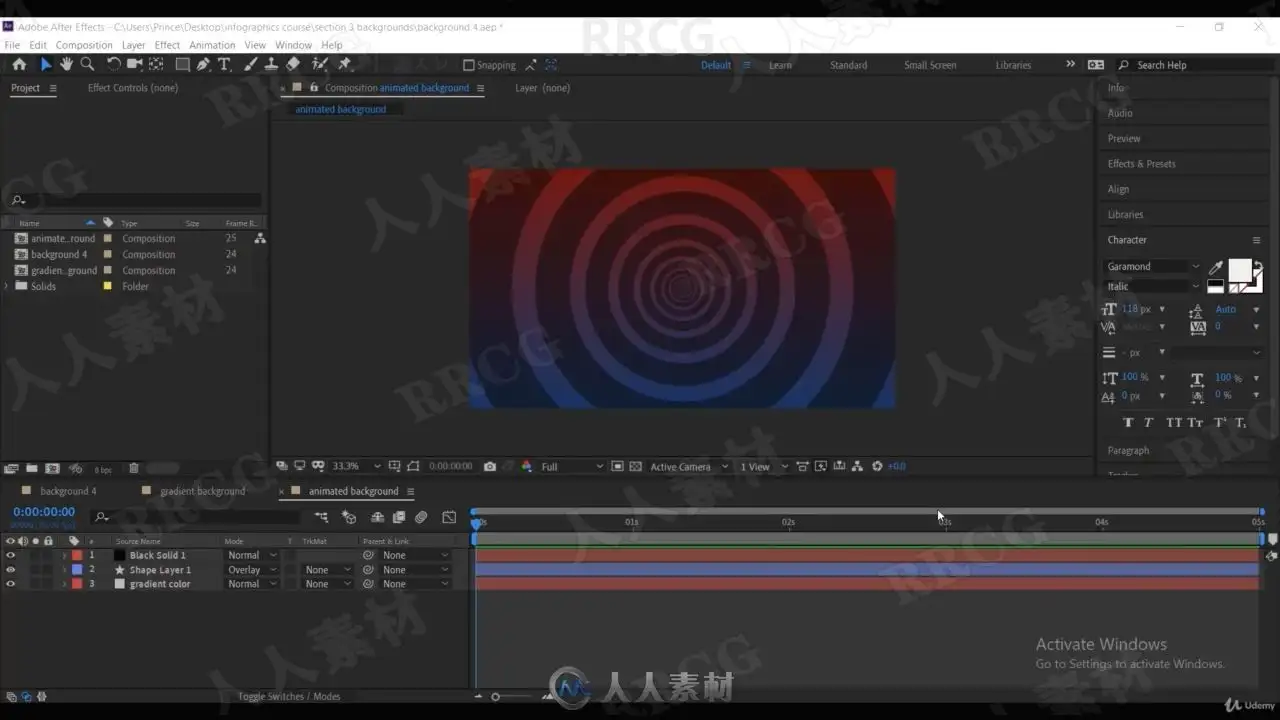Click Toggle Switches / Modes

click(289, 696)
